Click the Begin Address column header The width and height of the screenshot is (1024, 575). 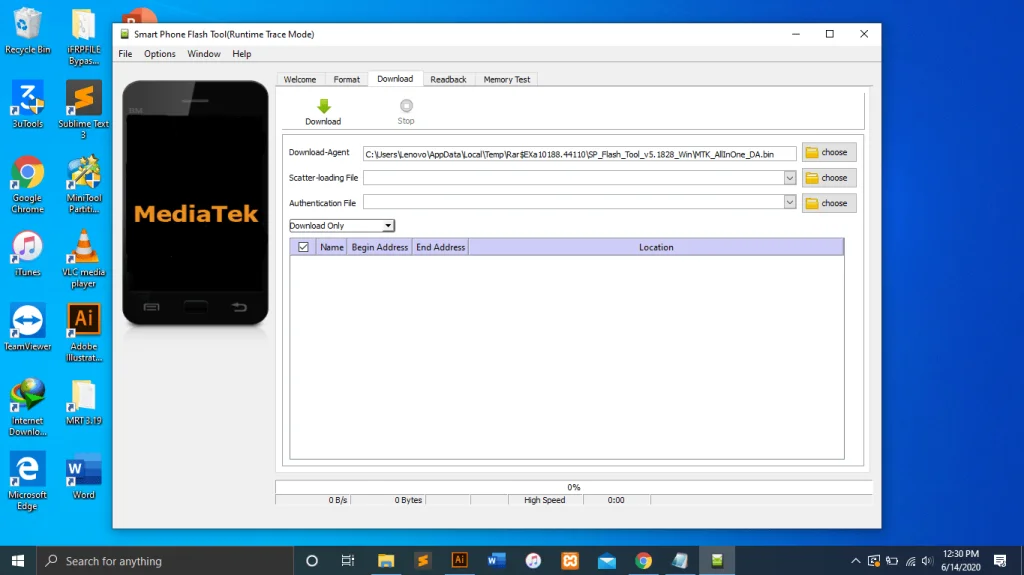(x=379, y=247)
